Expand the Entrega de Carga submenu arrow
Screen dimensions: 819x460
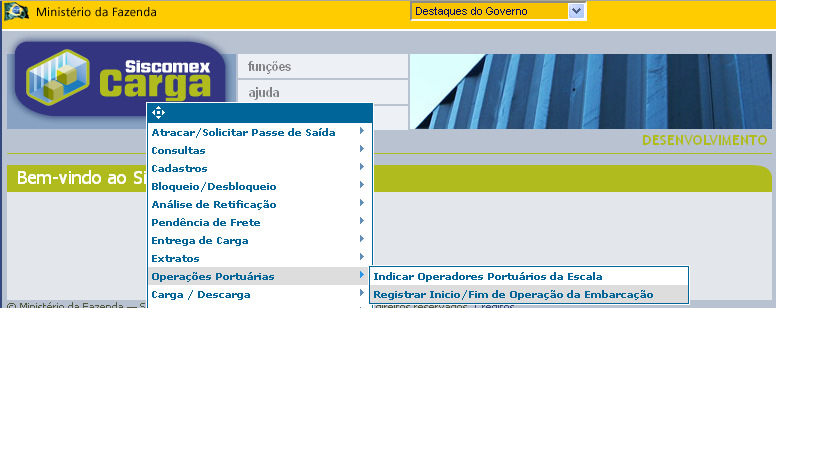tap(361, 239)
